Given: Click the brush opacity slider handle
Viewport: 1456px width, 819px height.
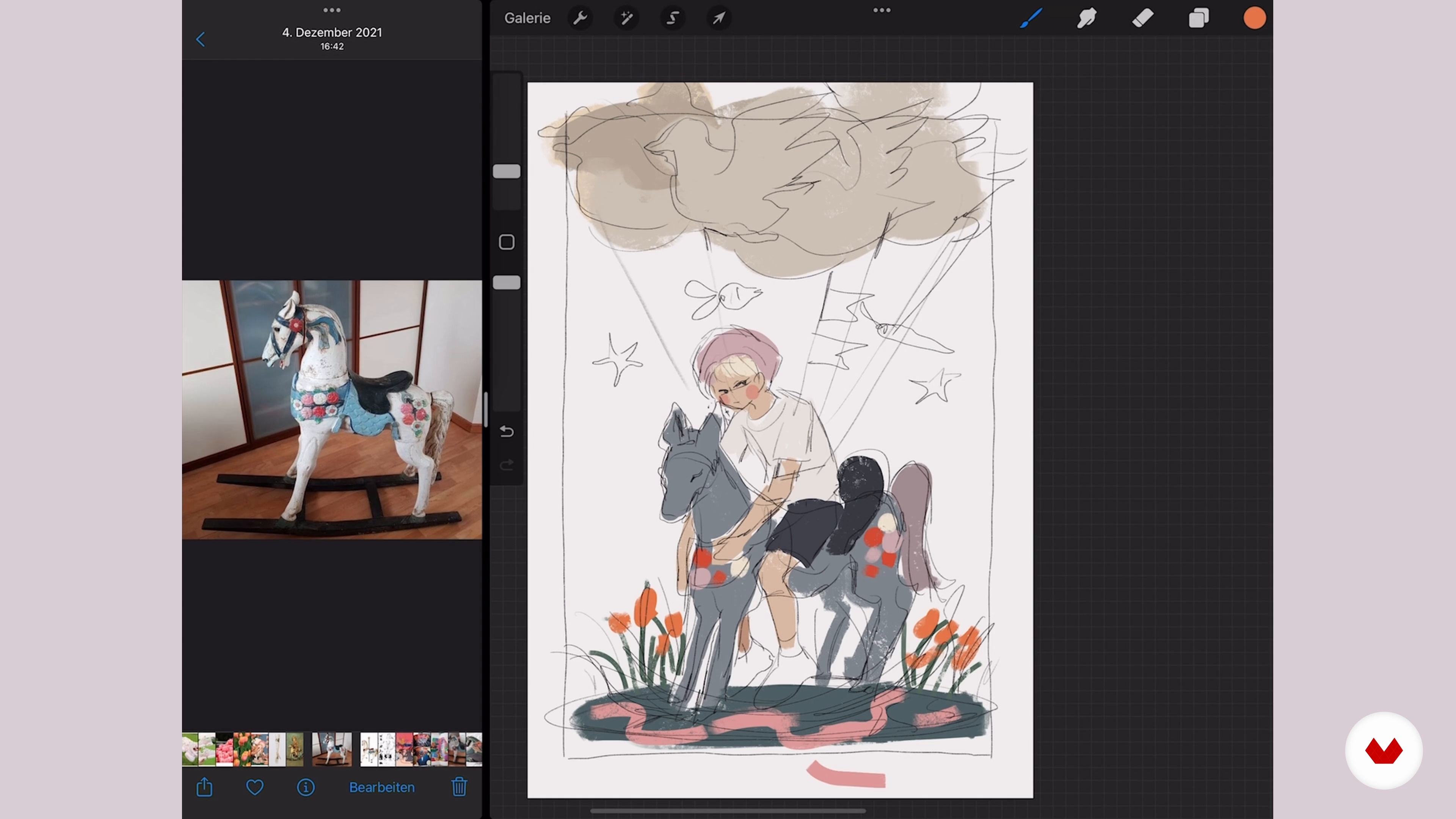Looking at the screenshot, I should [x=507, y=282].
